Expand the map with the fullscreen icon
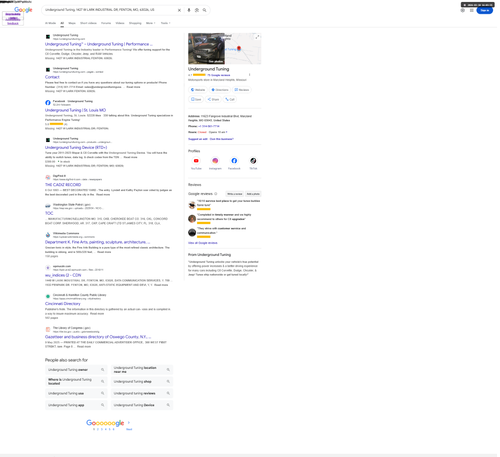 (257, 37)
